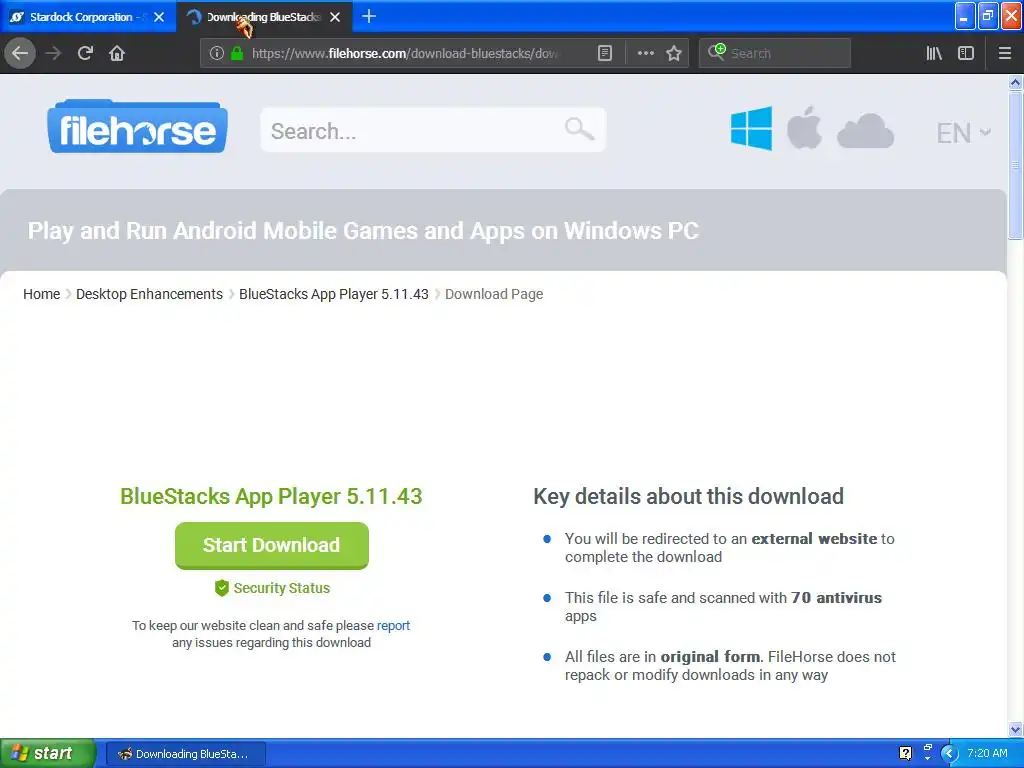Select Downloading BlueSta... taskbar button

point(185,754)
